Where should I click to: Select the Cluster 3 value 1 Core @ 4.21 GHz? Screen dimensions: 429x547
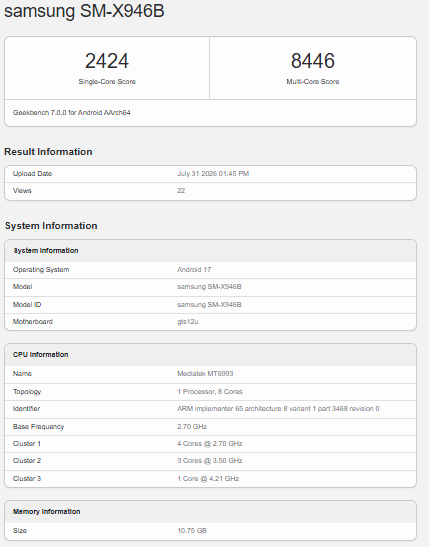(x=208, y=479)
